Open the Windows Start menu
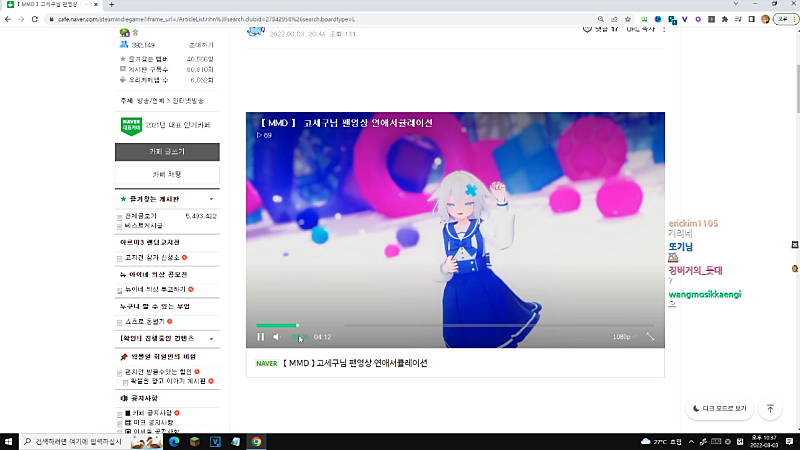The height and width of the screenshot is (450, 800). click(x=9, y=442)
